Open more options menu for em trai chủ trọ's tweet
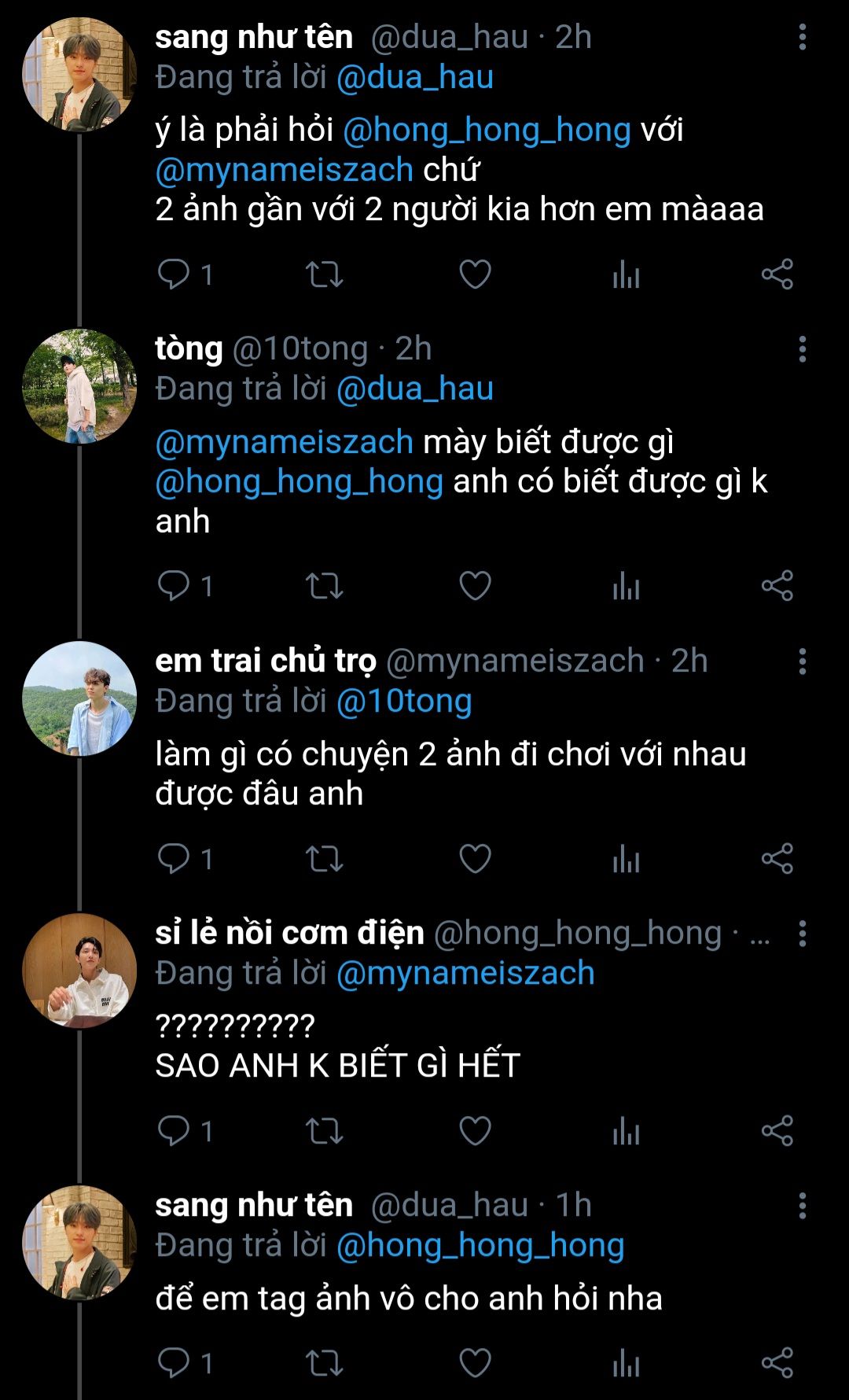Screen dimensions: 849x1400 802,661
